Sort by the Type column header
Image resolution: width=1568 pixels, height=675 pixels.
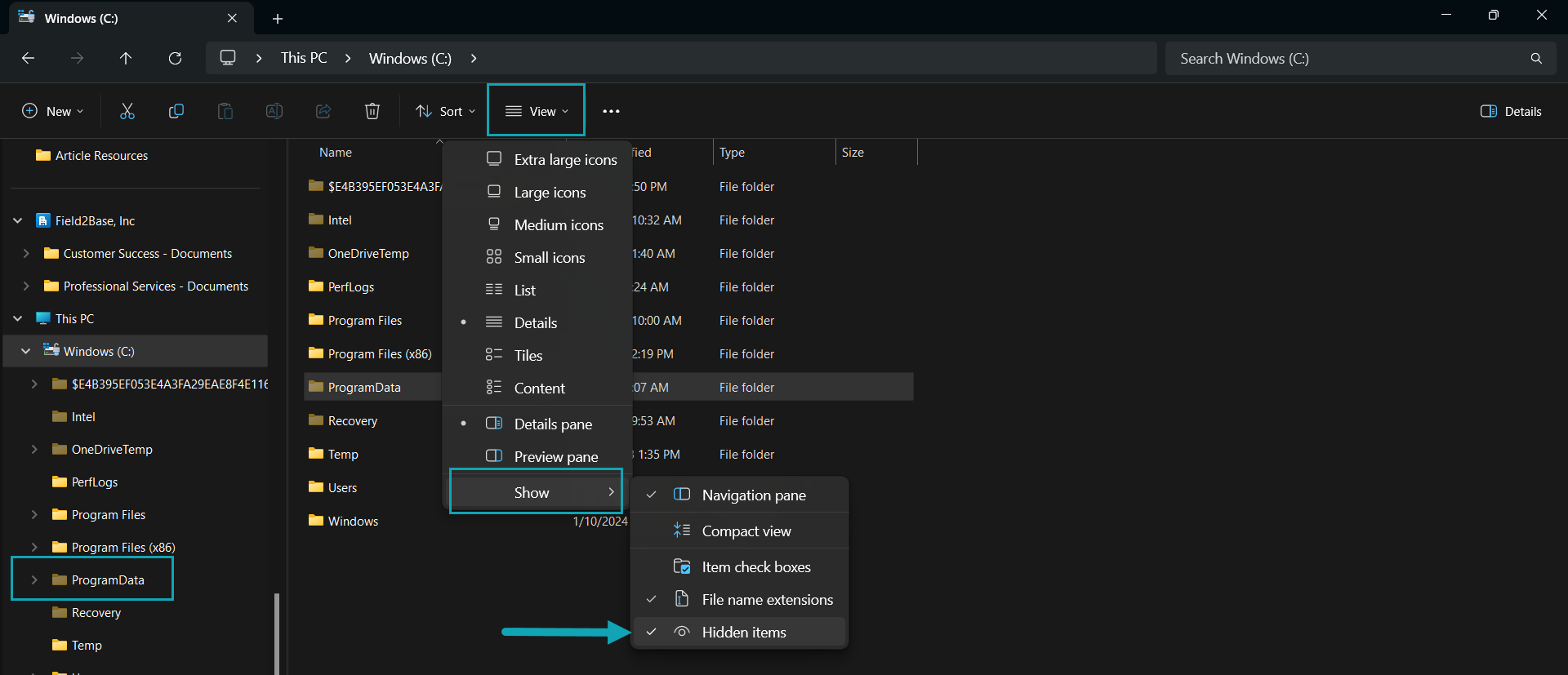coord(732,153)
